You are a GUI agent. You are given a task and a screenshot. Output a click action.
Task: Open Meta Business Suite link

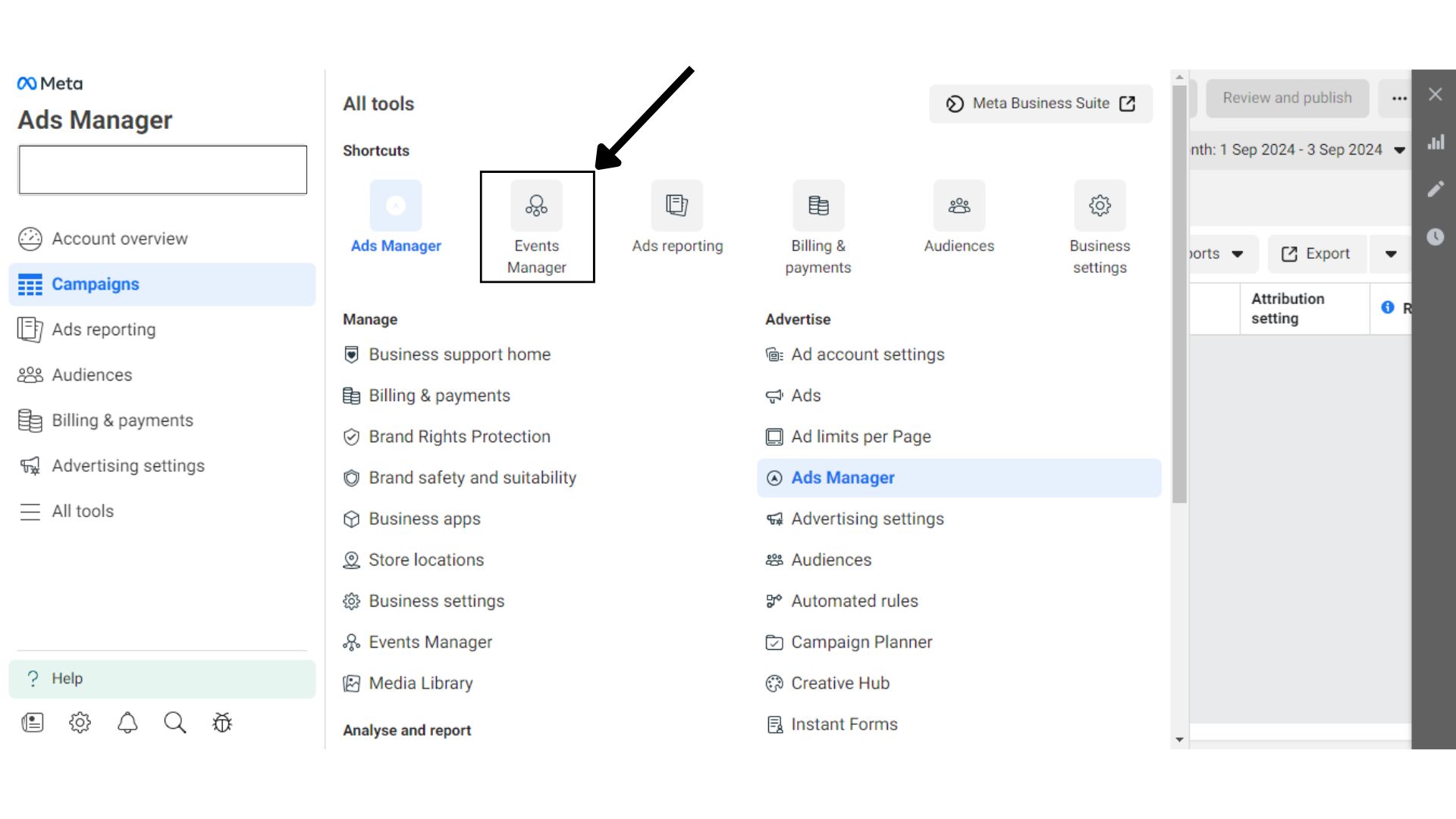(x=1040, y=103)
